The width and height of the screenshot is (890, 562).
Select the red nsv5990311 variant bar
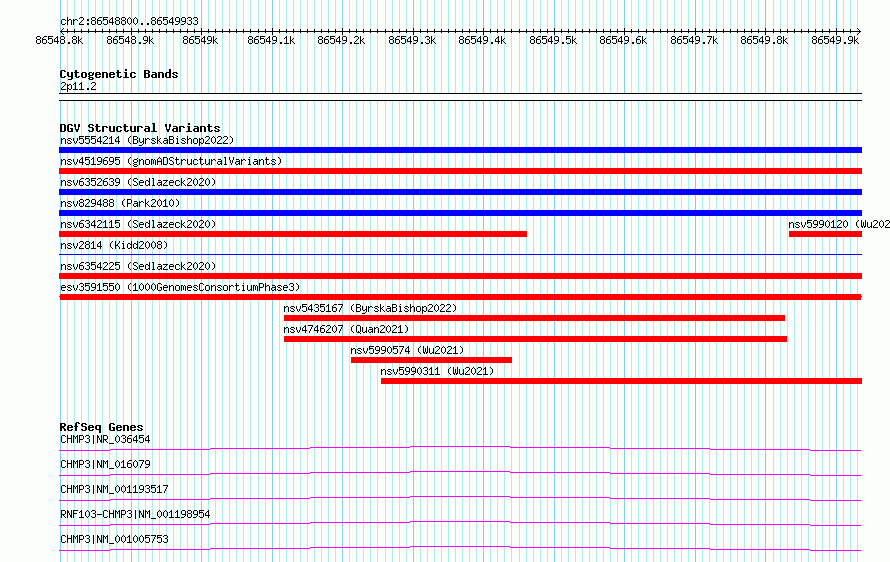point(622,381)
